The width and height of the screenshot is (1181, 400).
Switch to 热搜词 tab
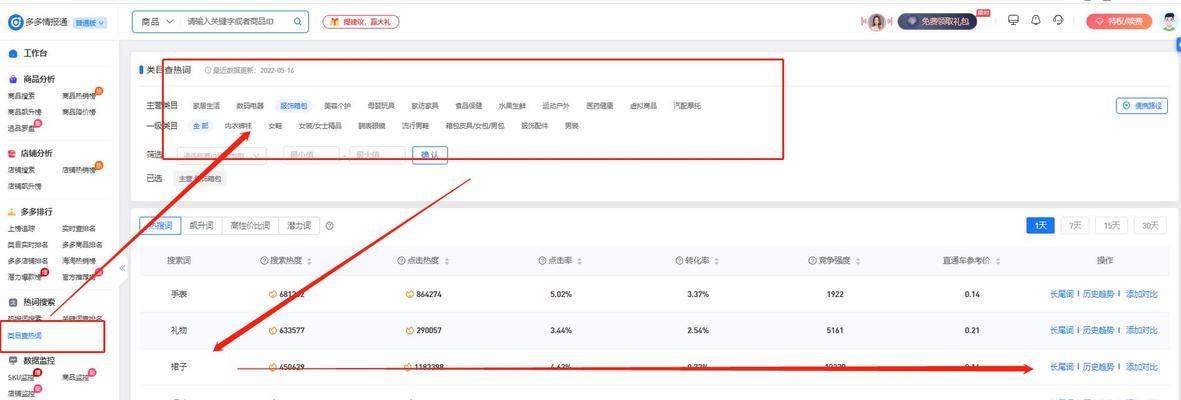tap(160, 225)
